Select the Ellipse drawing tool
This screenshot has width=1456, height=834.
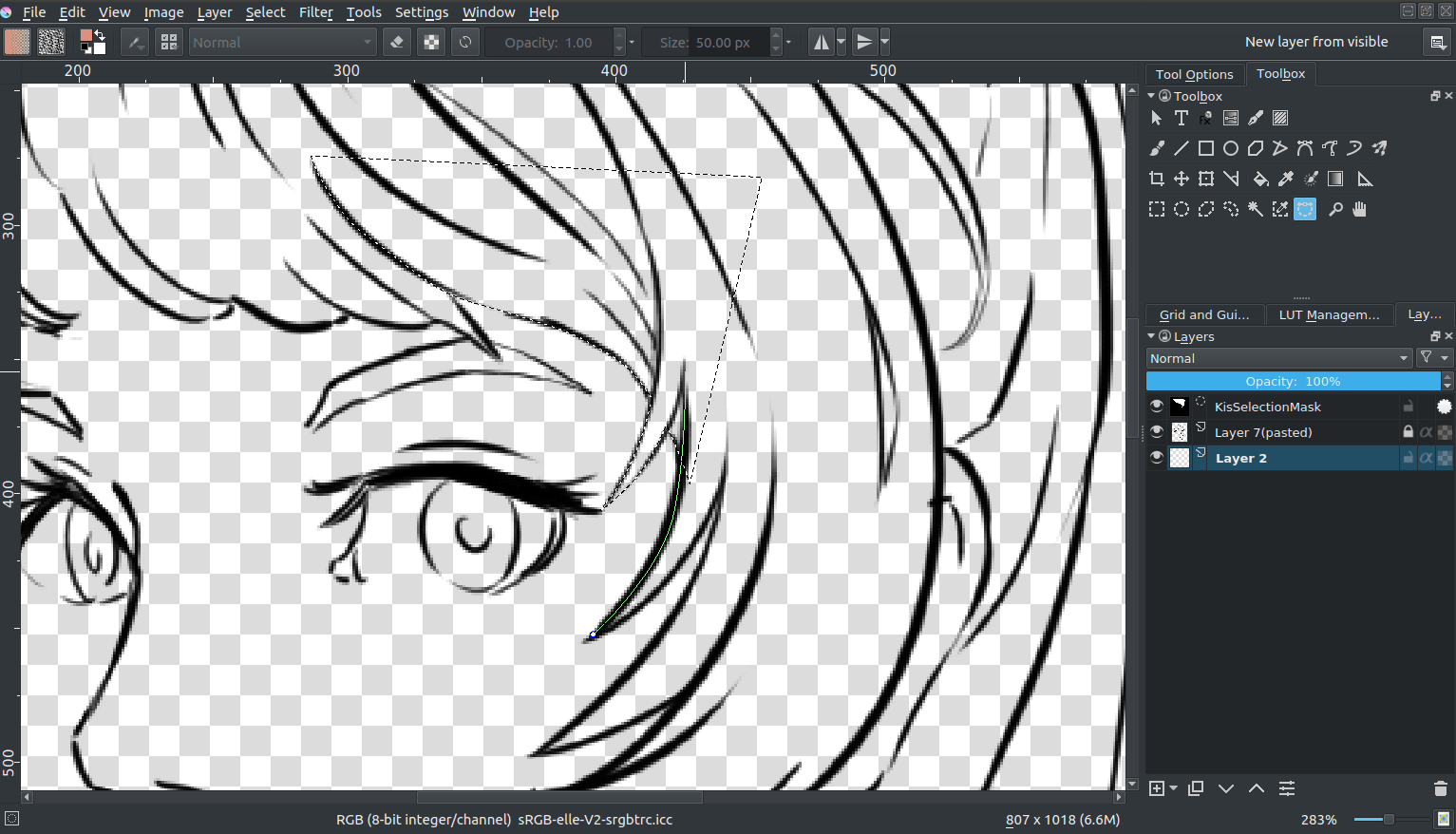point(1231,148)
